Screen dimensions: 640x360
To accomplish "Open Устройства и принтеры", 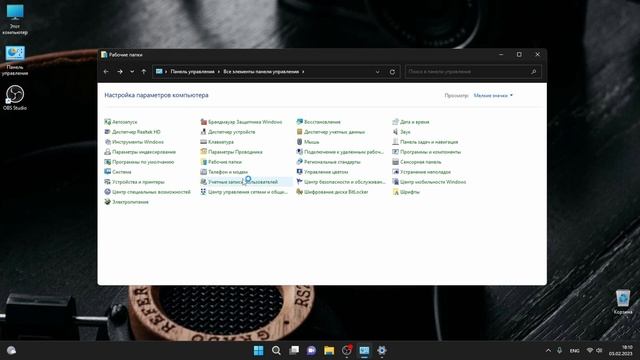I will click(134, 182).
